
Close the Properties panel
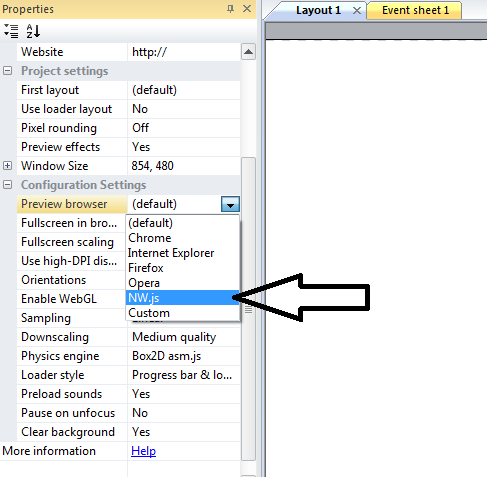247,9
